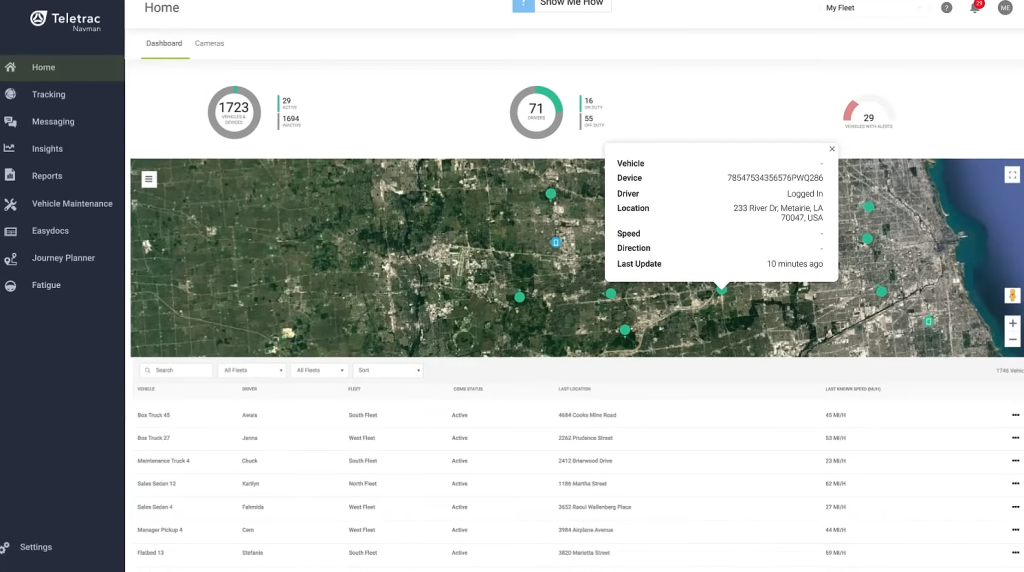Open the Vehicle Maintenance wrench icon
Image resolution: width=1024 pixels, height=572 pixels.
tap(11, 204)
